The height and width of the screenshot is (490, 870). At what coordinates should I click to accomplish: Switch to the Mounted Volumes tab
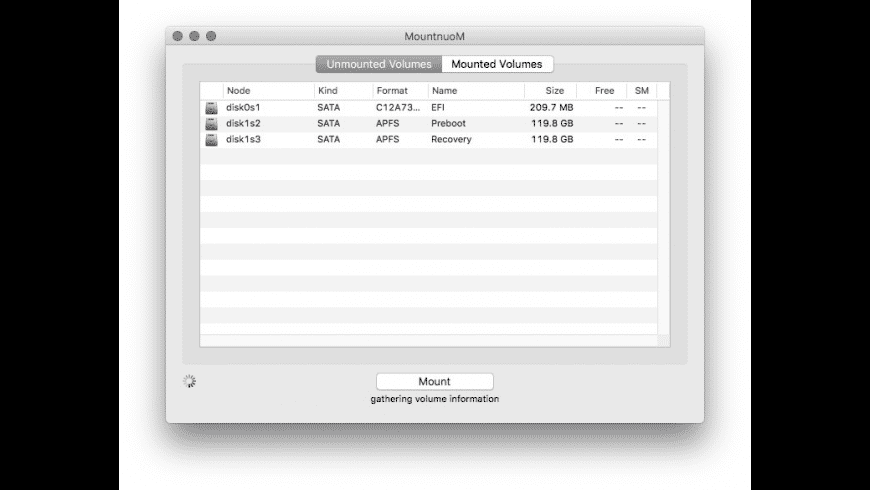point(497,64)
